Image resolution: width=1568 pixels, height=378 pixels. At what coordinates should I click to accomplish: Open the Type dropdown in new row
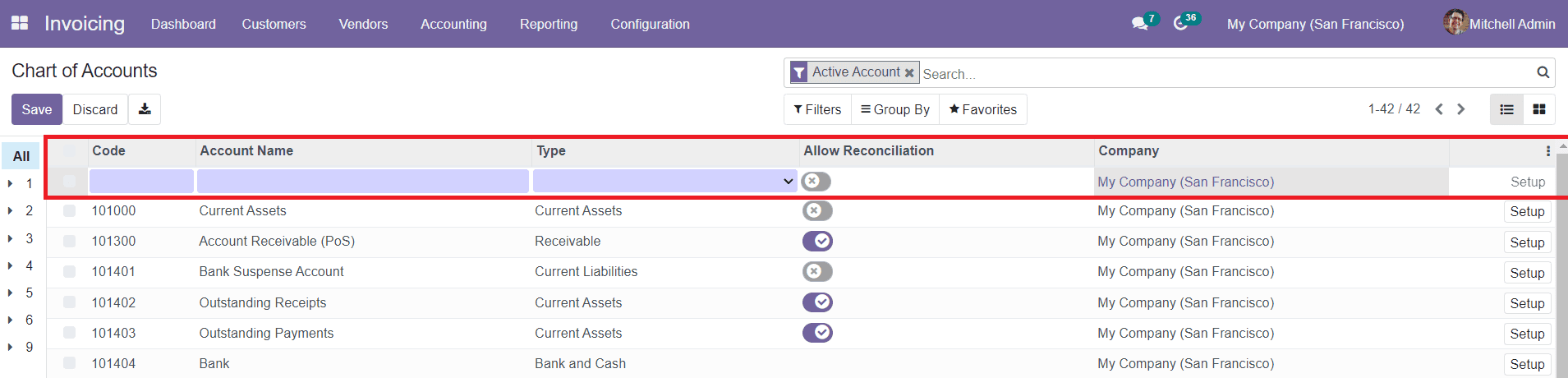[664, 182]
